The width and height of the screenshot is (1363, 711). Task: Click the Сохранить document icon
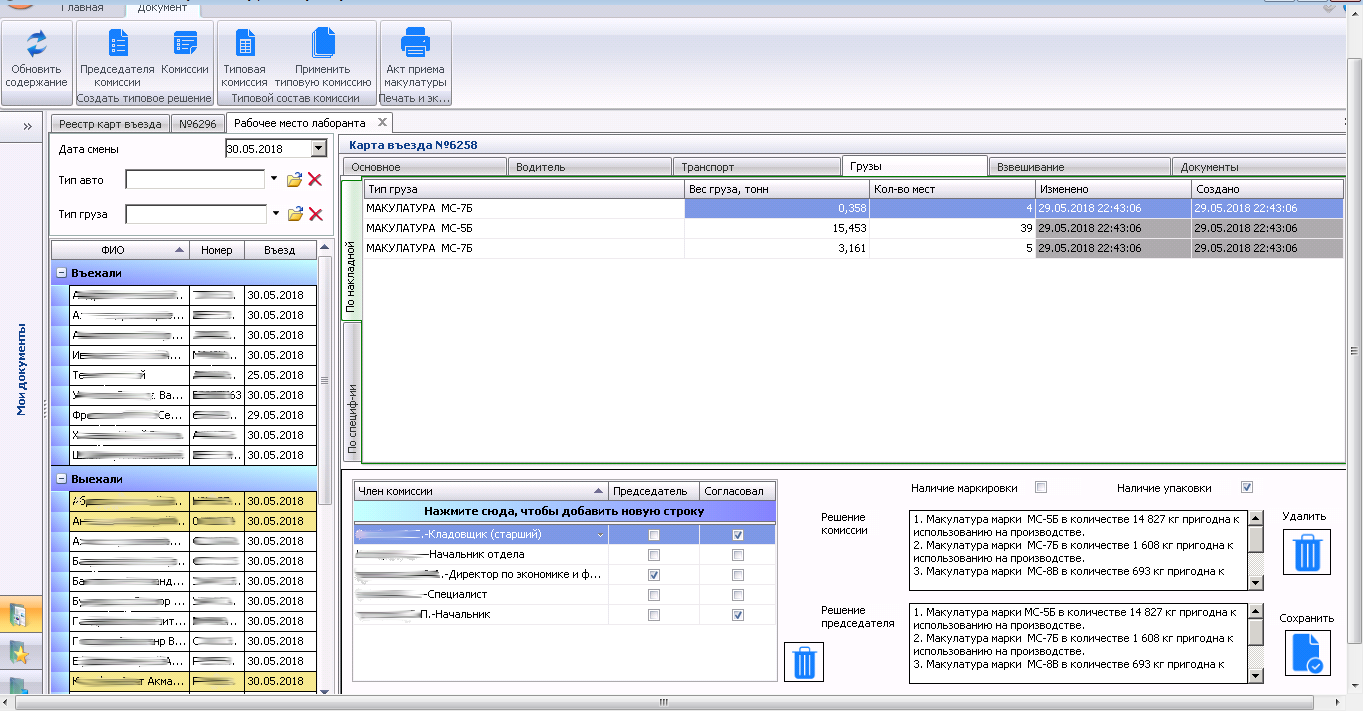(x=1307, y=653)
